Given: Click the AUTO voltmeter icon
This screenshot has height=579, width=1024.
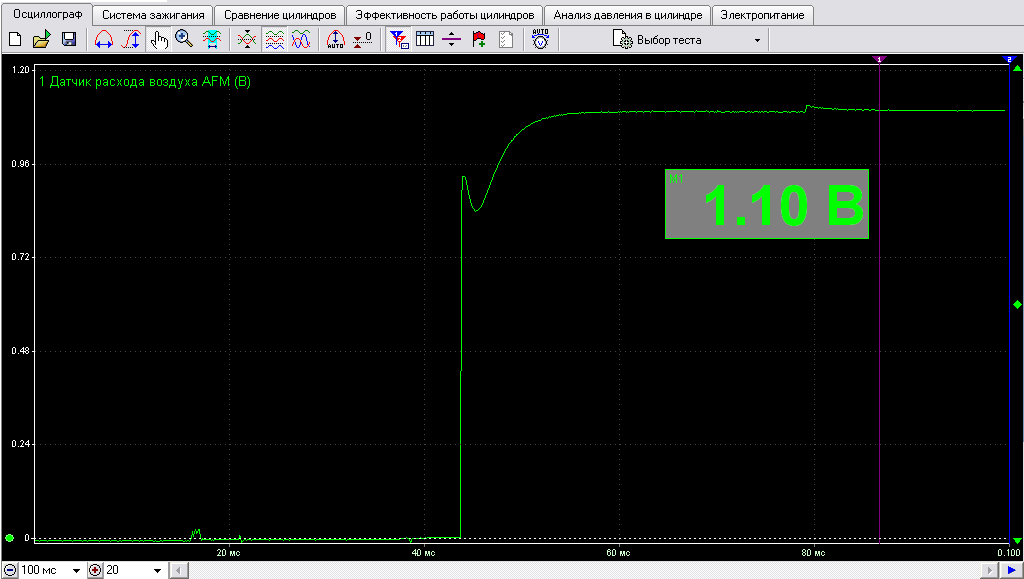Looking at the screenshot, I should pyautogui.click(x=541, y=40).
